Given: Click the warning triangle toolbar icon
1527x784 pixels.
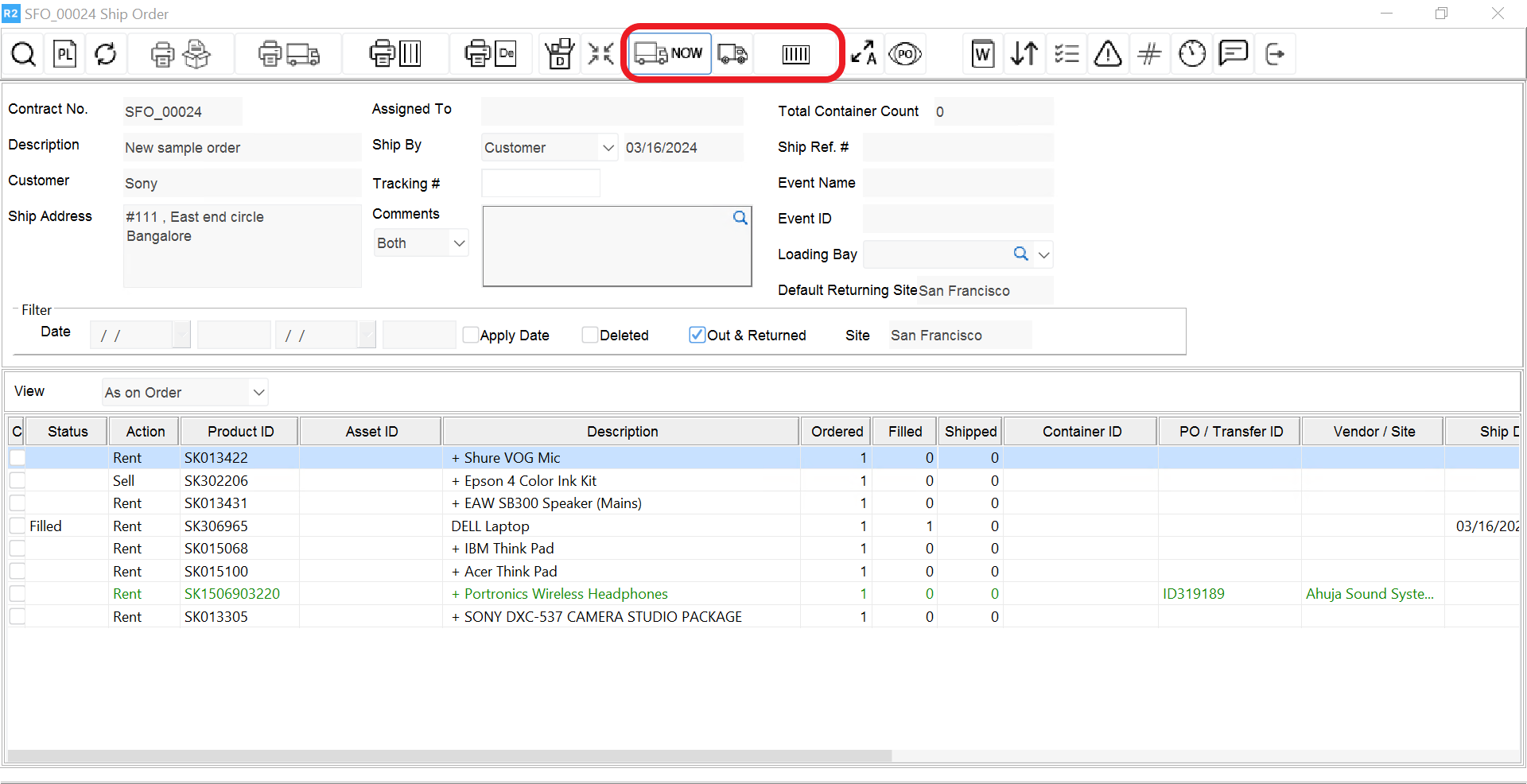Looking at the screenshot, I should point(1108,54).
